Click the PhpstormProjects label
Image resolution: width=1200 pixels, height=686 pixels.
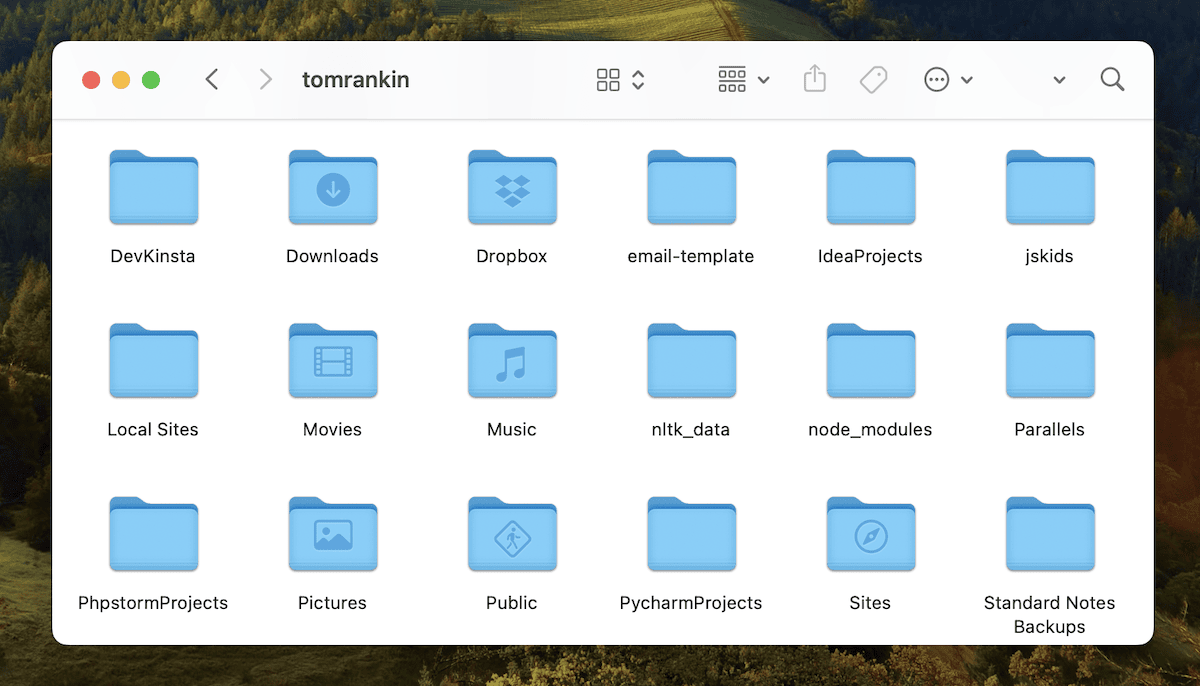(x=153, y=603)
